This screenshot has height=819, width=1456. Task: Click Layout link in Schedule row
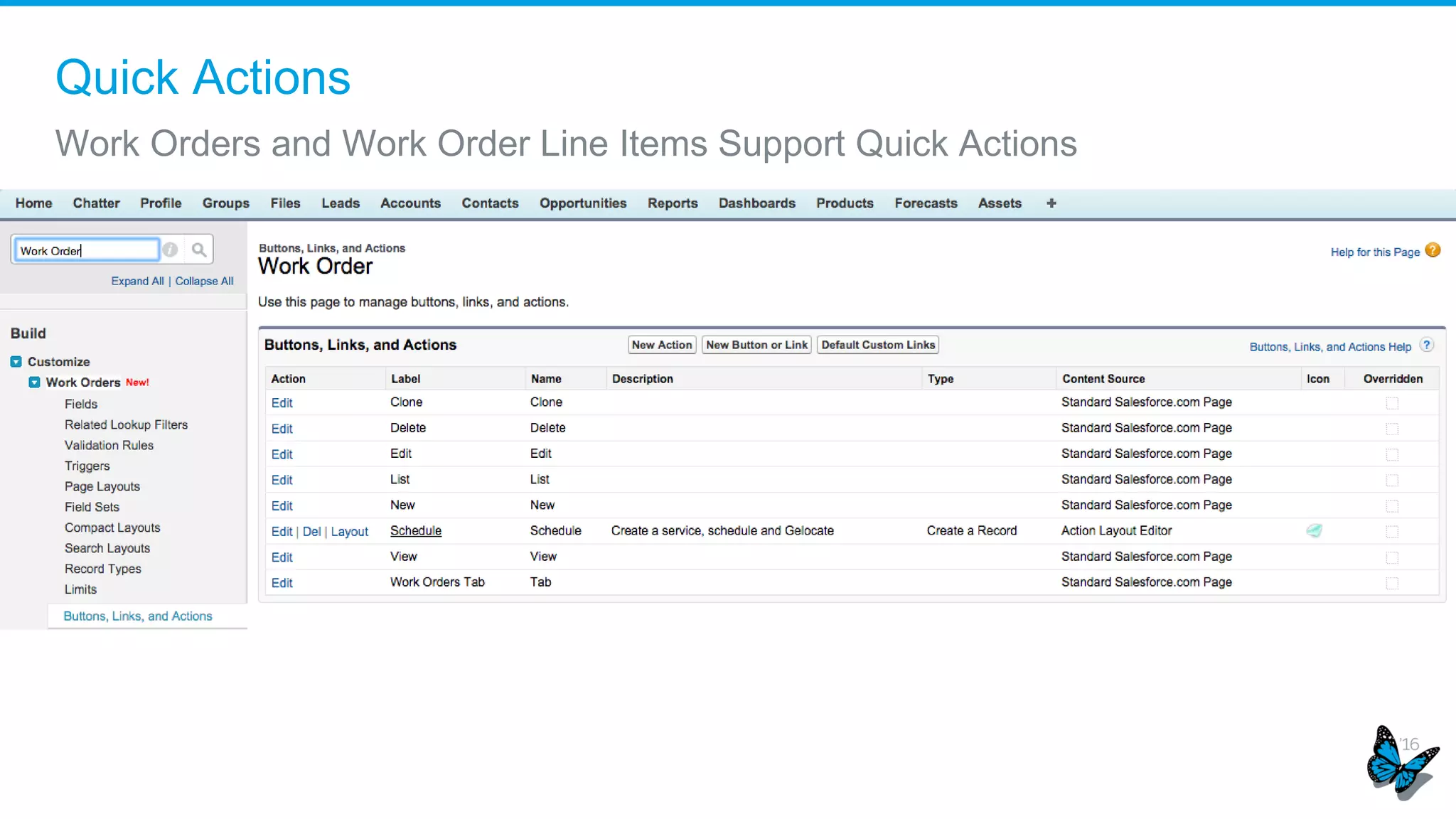[x=350, y=532]
